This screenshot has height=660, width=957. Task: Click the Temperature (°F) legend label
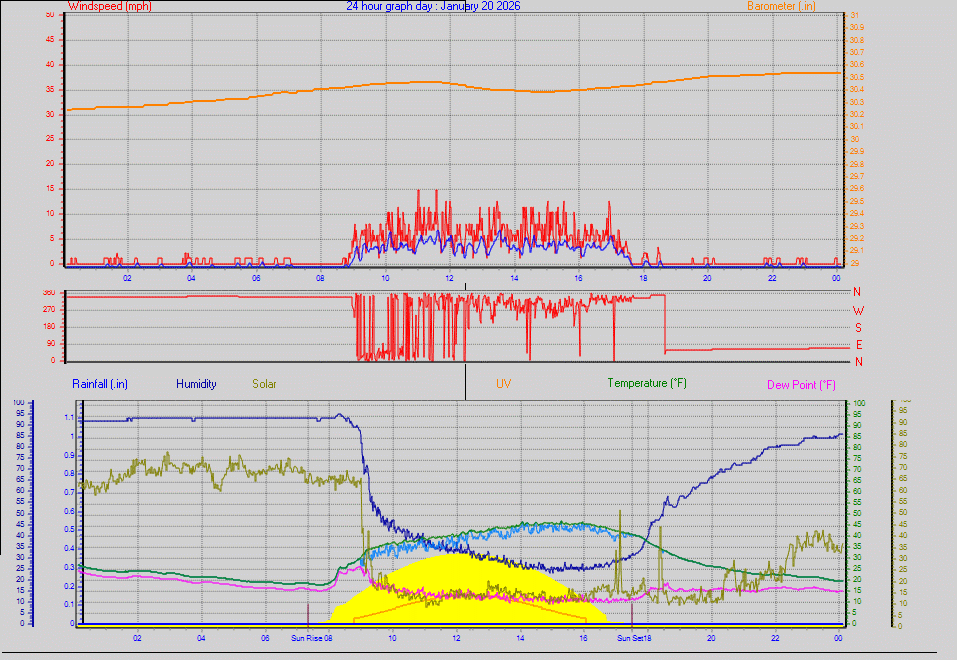(x=647, y=383)
